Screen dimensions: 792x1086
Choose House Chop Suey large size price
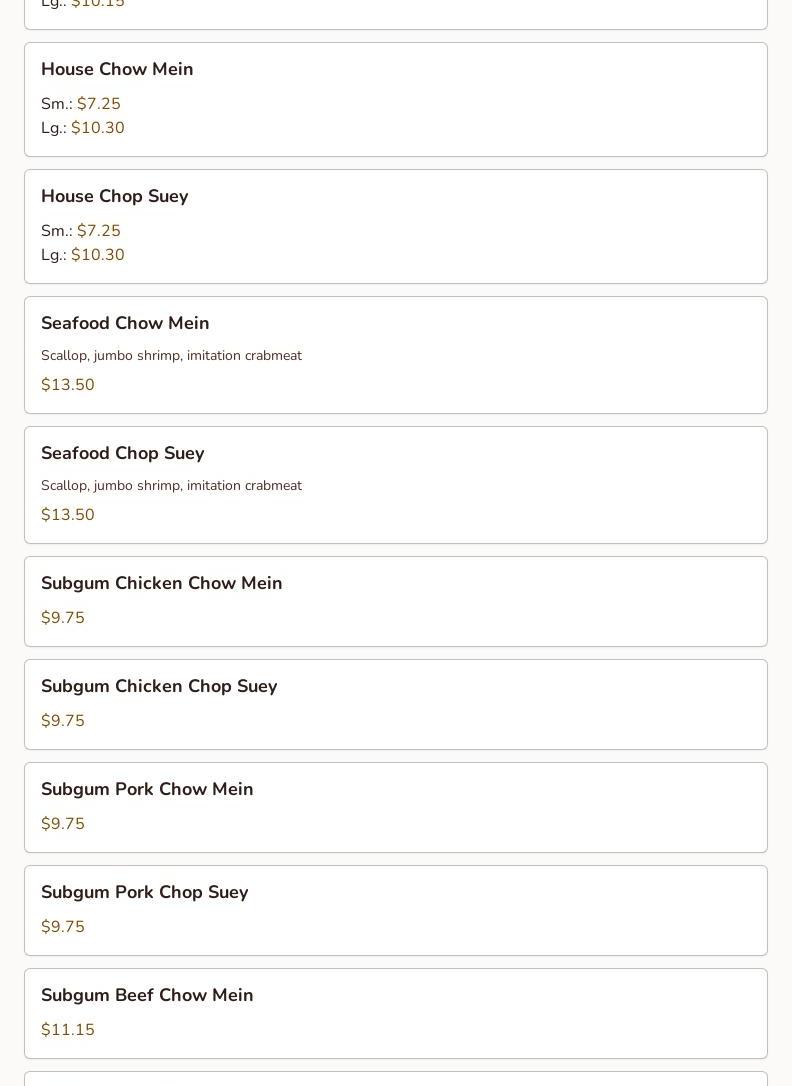point(97,255)
